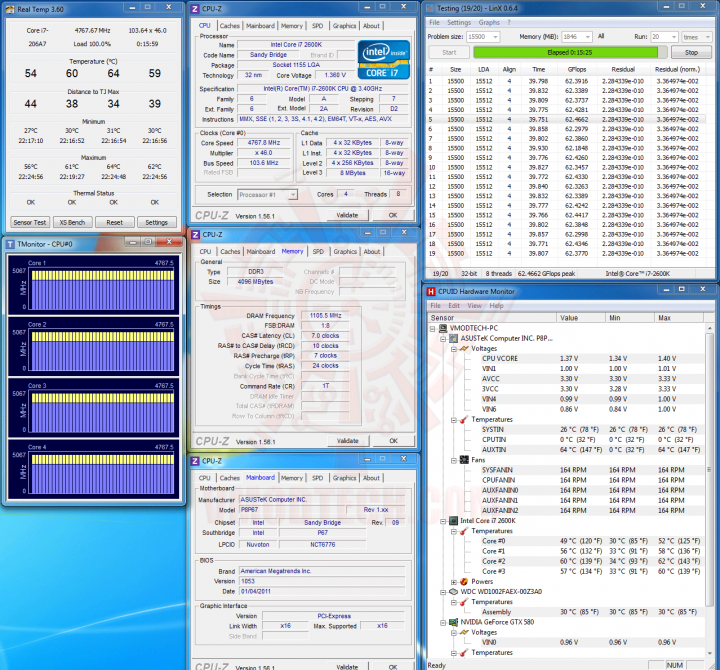Click the Voltages lightning icon under ASUSTeK
Image resolution: width=720 pixels, height=670 pixels.
tap(464, 349)
